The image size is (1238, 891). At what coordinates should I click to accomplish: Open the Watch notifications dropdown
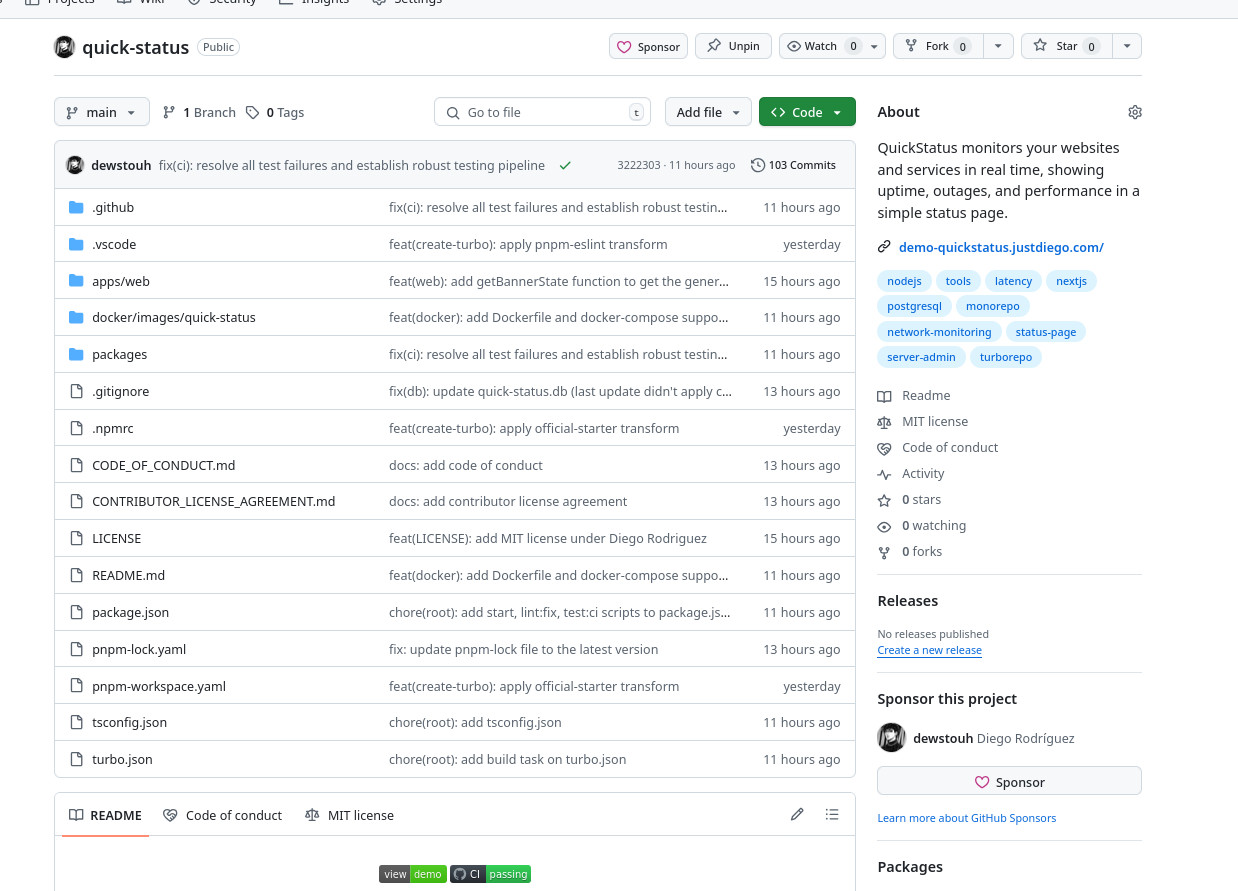(832, 46)
